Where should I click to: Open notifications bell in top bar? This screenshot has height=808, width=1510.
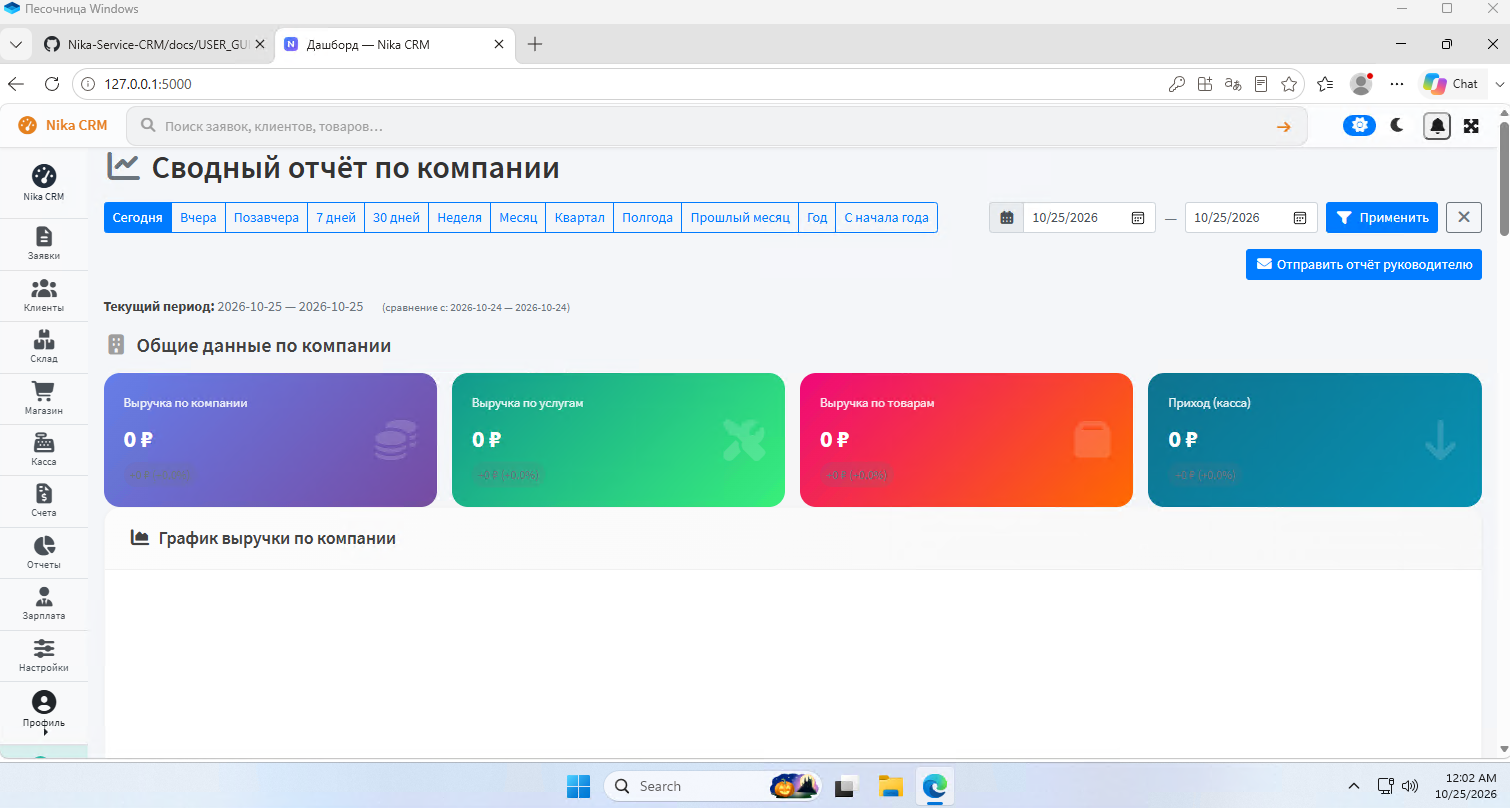pyautogui.click(x=1437, y=126)
